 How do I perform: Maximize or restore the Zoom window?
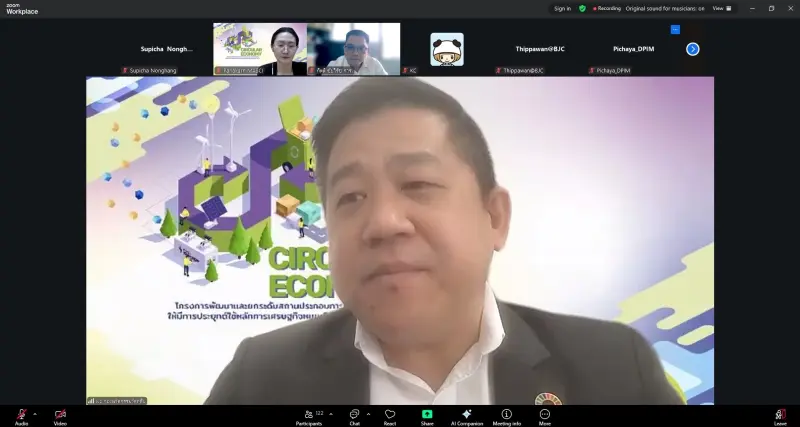(x=771, y=9)
